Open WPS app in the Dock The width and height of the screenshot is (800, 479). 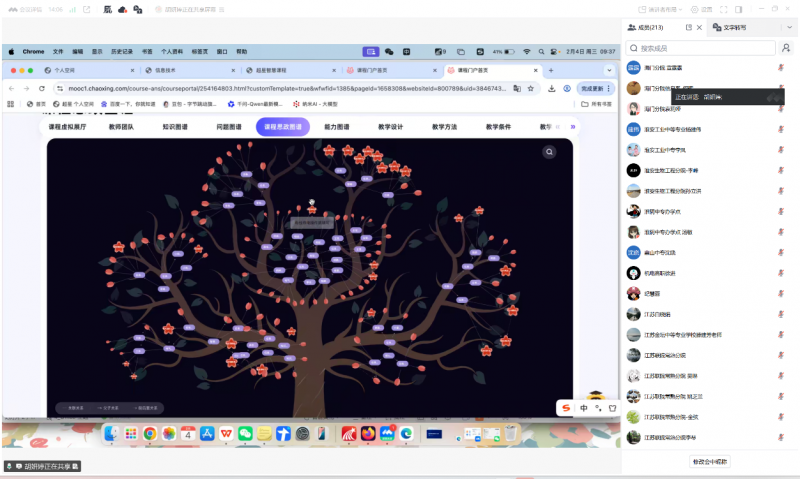(225, 433)
